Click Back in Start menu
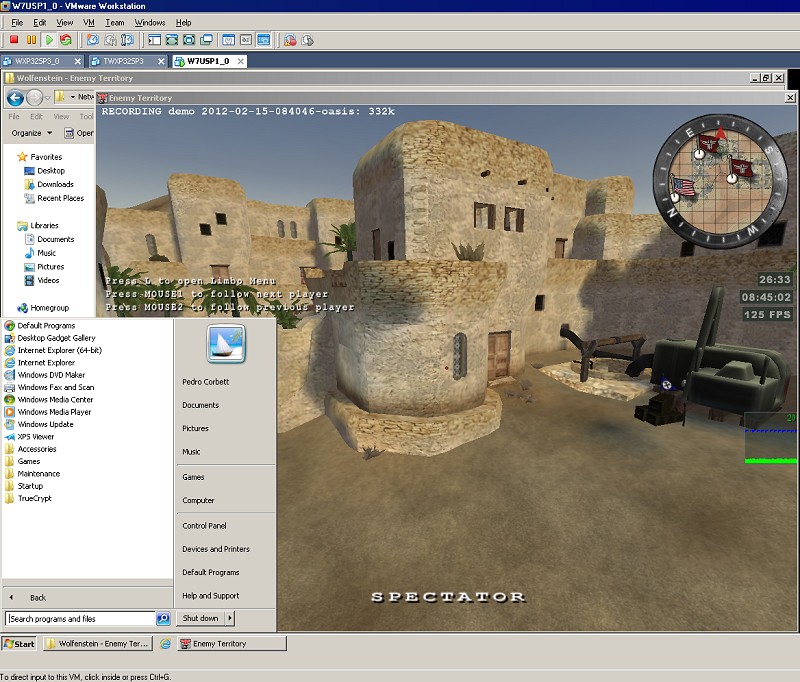This screenshot has height=682, width=800. 37,597
